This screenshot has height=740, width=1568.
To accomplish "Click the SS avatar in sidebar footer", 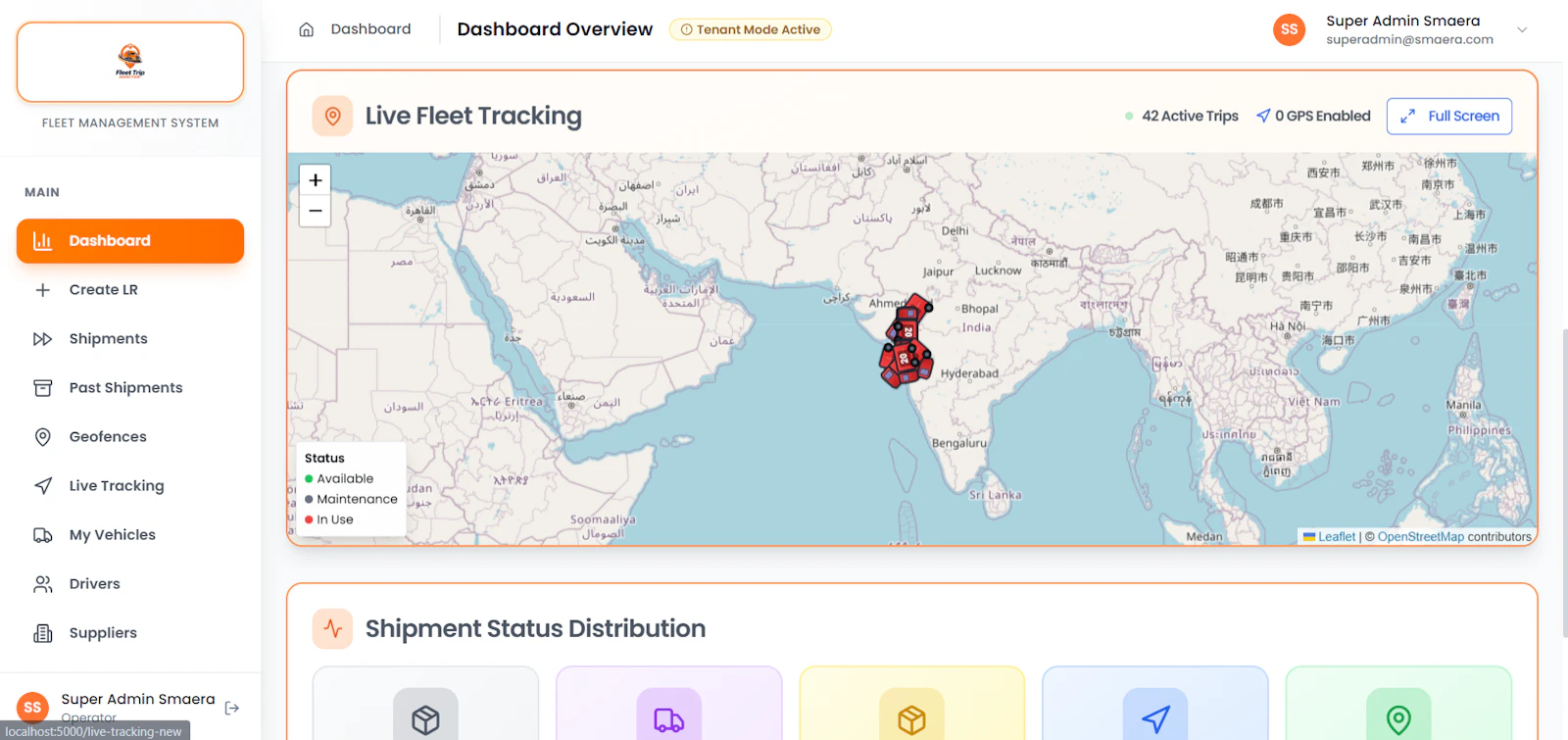I will coord(32,708).
